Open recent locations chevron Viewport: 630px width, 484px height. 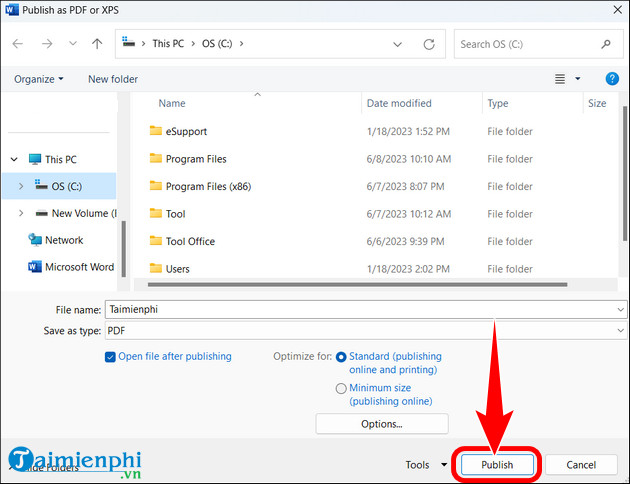click(x=73, y=43)
